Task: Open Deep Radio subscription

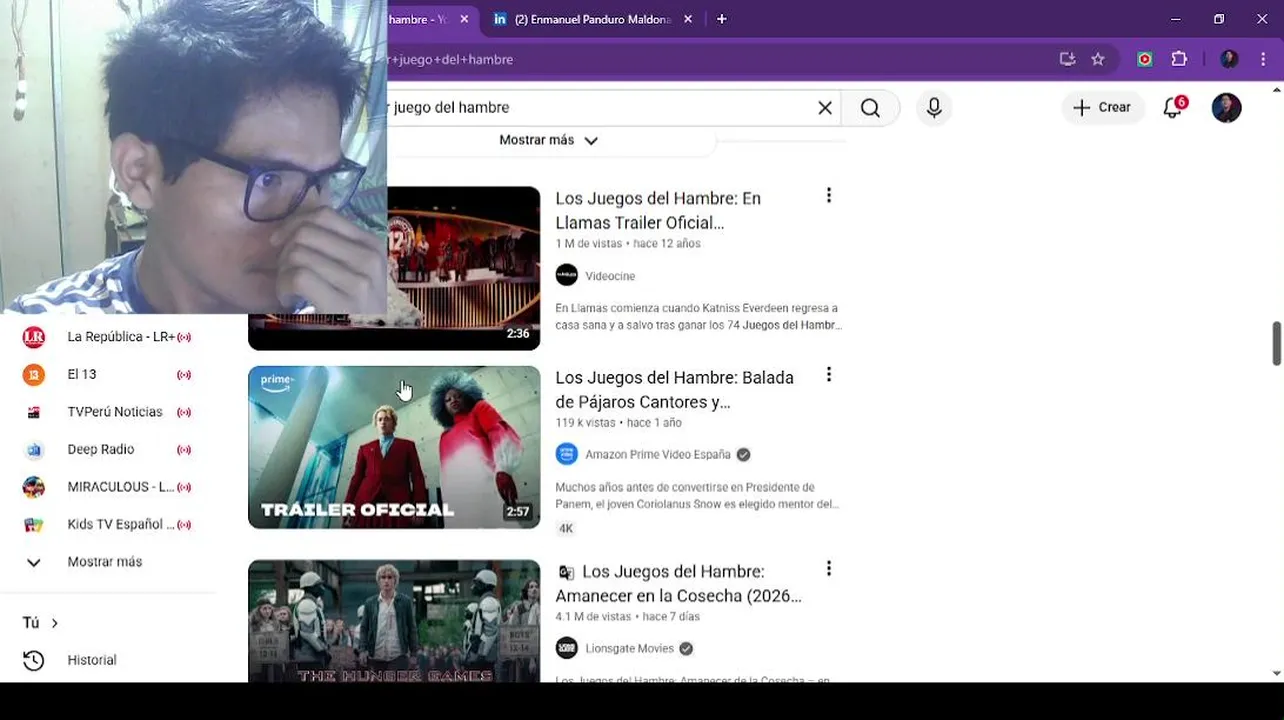Action: coord(108,449)
